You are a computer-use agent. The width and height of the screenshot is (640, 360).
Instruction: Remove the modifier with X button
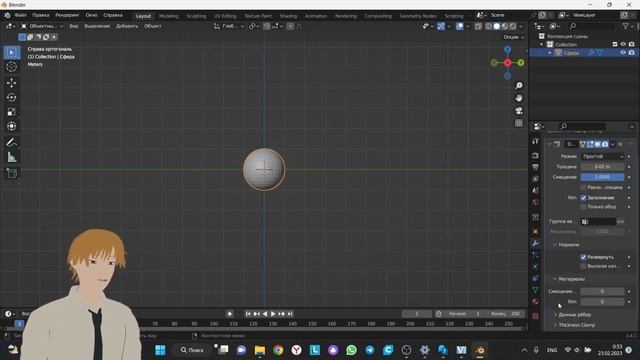(x=620, y=144)
